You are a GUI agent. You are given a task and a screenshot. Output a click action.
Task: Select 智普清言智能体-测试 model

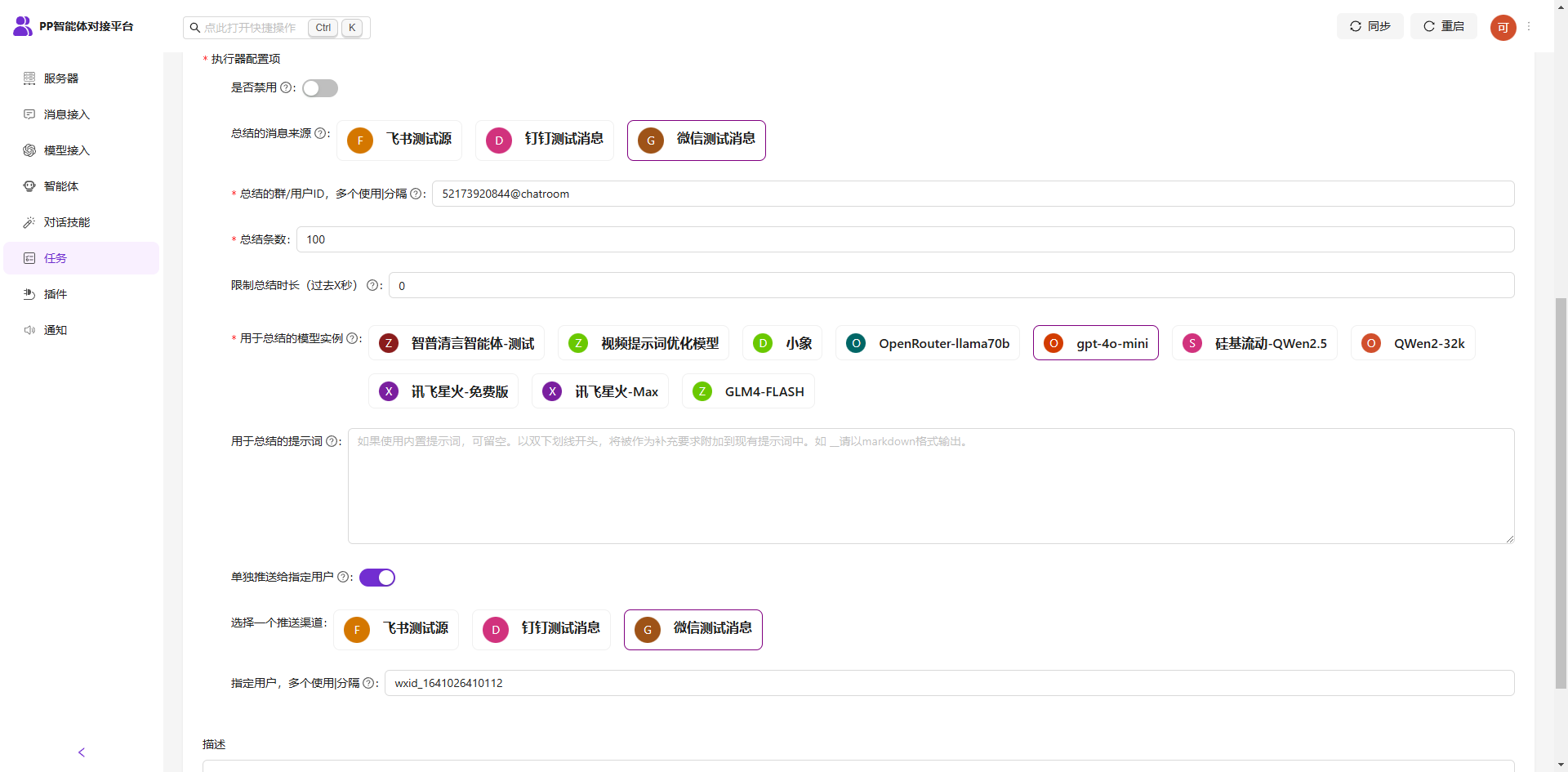pos(457,343)
